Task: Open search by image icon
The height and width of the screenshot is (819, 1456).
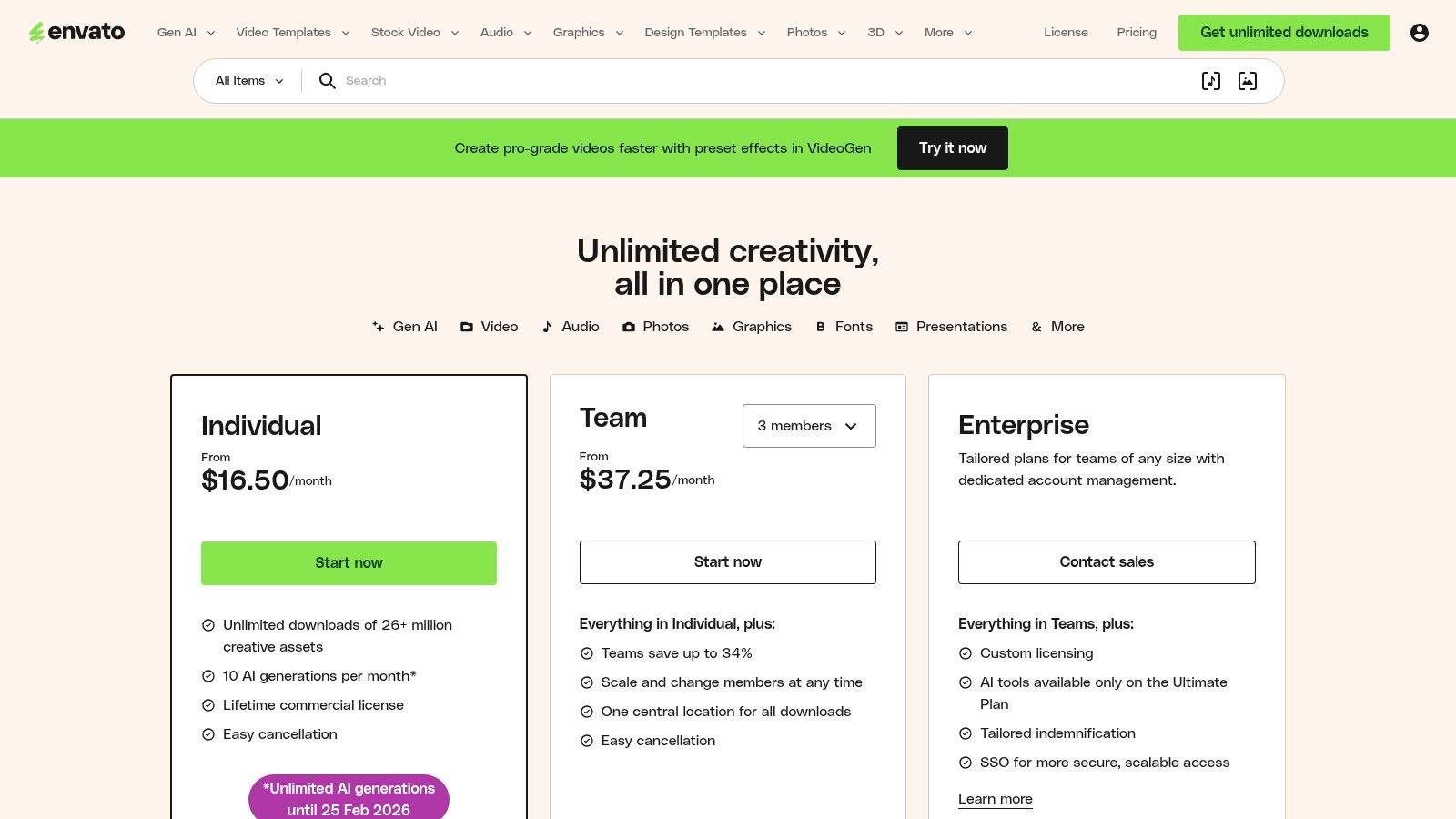Action: (x=1247, y=81)
